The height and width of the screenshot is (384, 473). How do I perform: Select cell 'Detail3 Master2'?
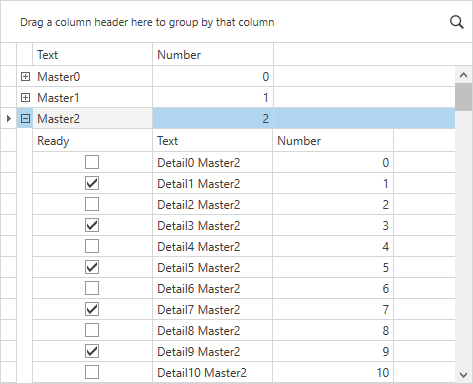tap(213, 225)
